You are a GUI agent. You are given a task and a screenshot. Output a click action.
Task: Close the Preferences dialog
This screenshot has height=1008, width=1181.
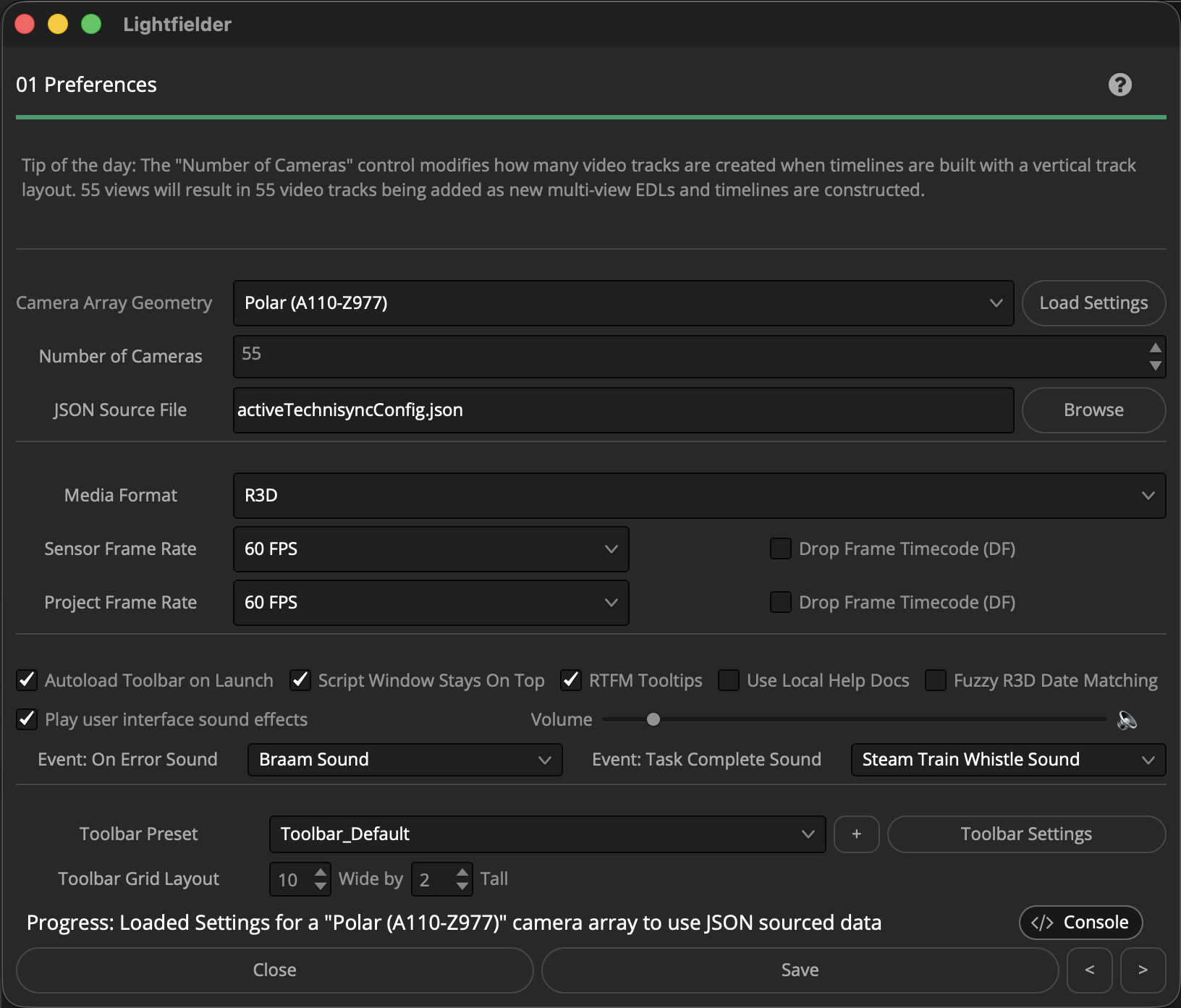pos(274,970)
